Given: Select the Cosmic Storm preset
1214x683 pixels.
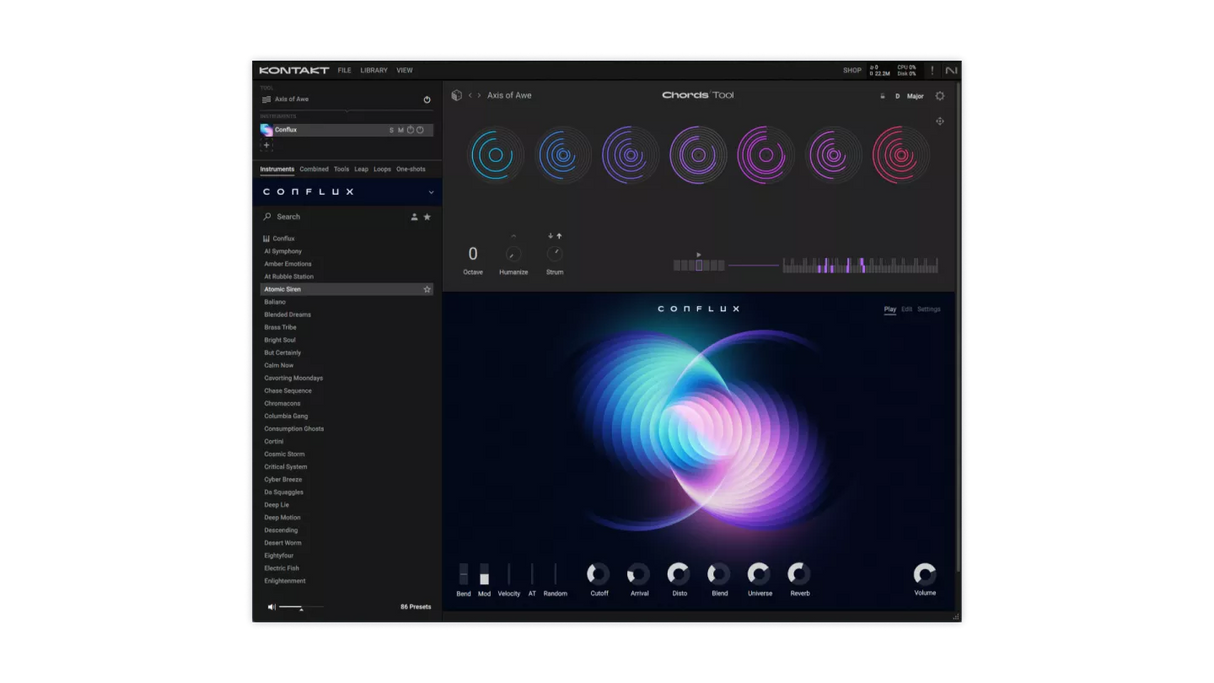Looking at the screenshot, I should tap(287, 453).
